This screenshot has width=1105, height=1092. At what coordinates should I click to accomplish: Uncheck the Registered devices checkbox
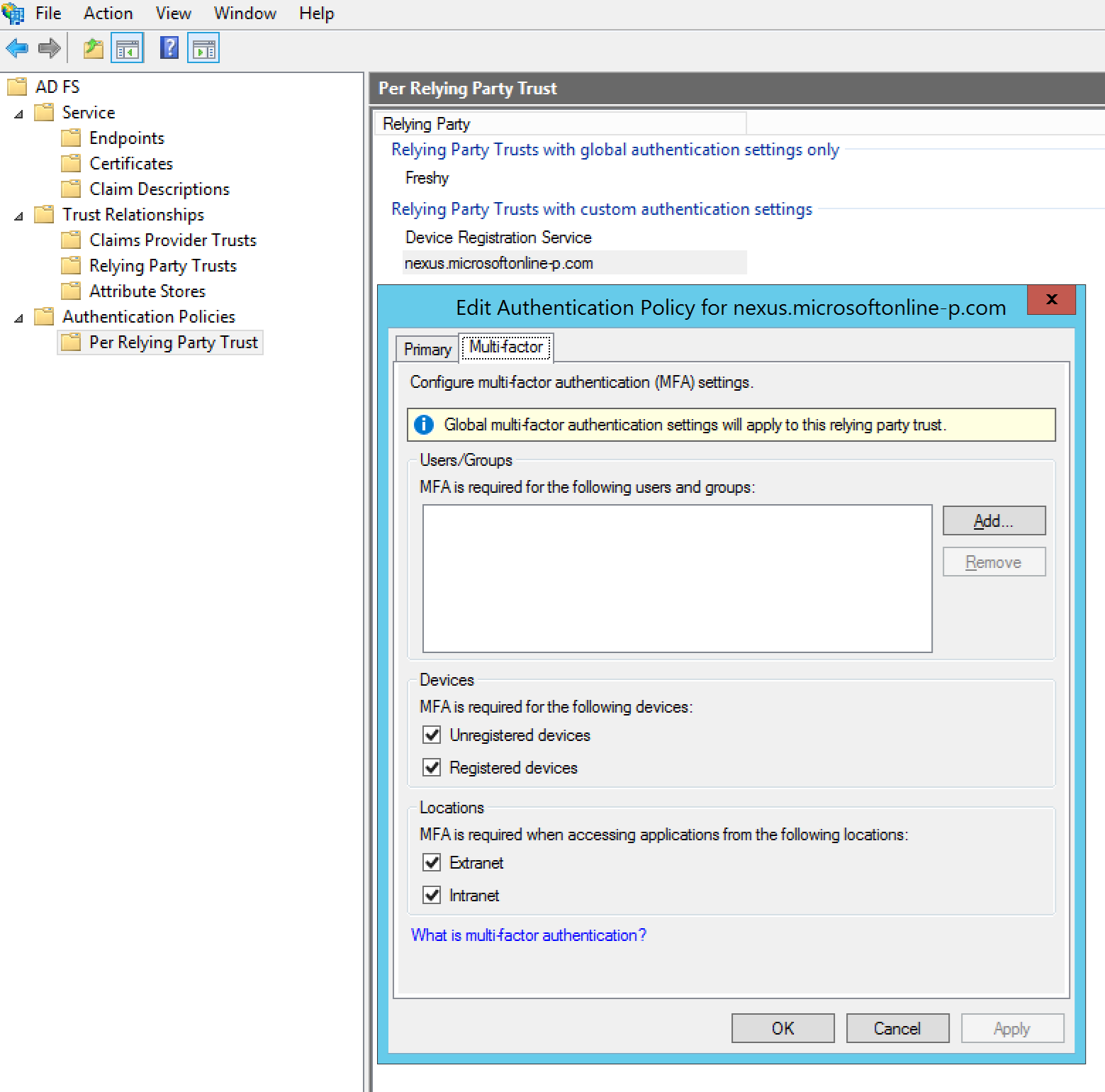pos(432,767)
